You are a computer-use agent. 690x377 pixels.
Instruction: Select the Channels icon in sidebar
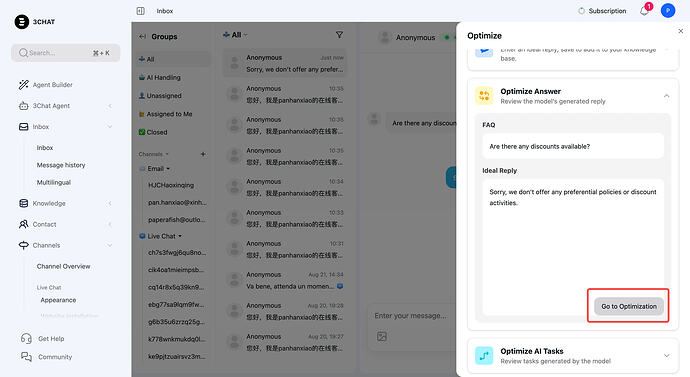pyautogui.click(x=24, y=245)
